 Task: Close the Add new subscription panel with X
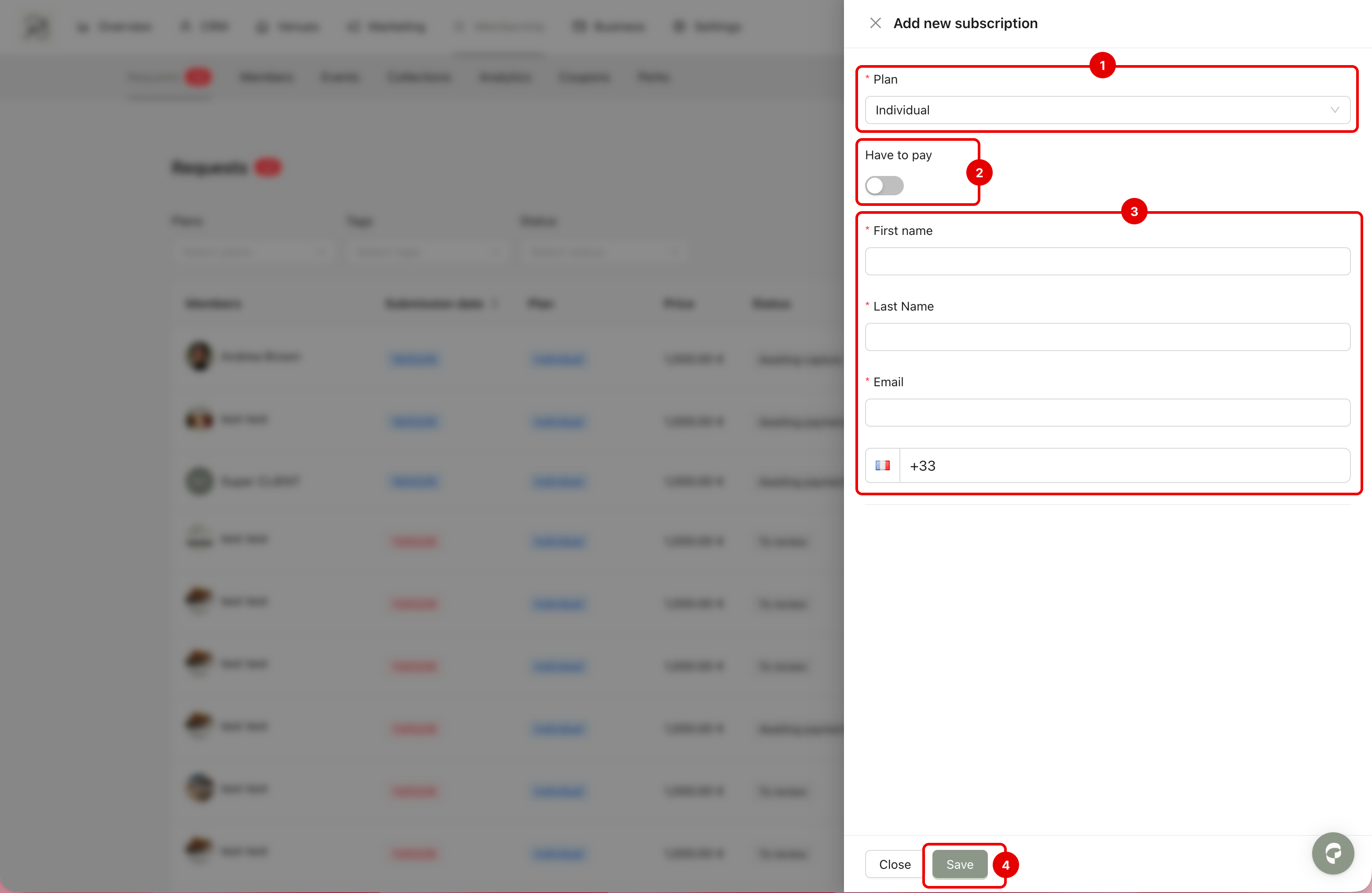click(875, 23)
